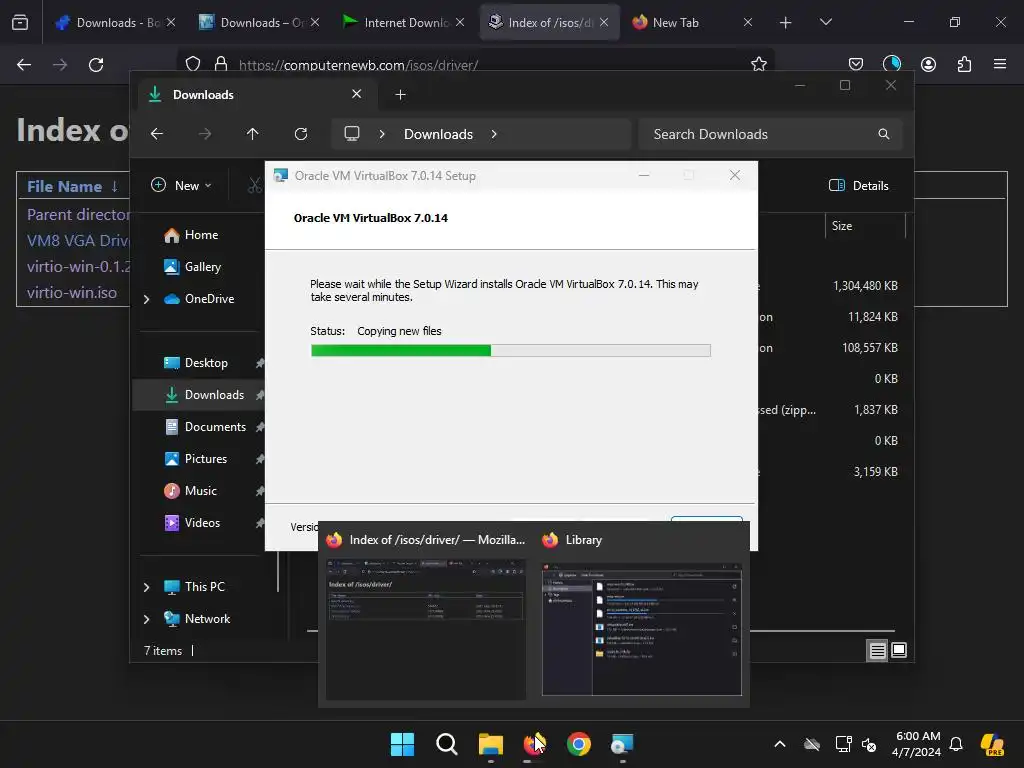Open Firefox extensions puzzle icon
The width and height of the screenshot is (1024, 768).
[964, 64]
